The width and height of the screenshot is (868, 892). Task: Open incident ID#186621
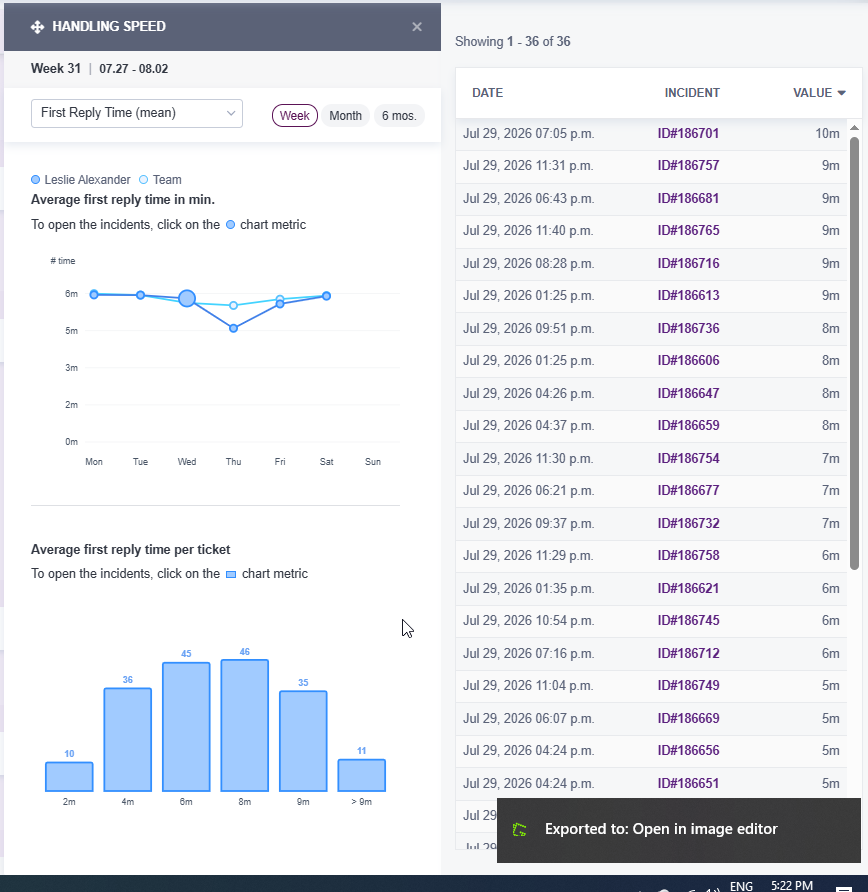pos(688,588)
